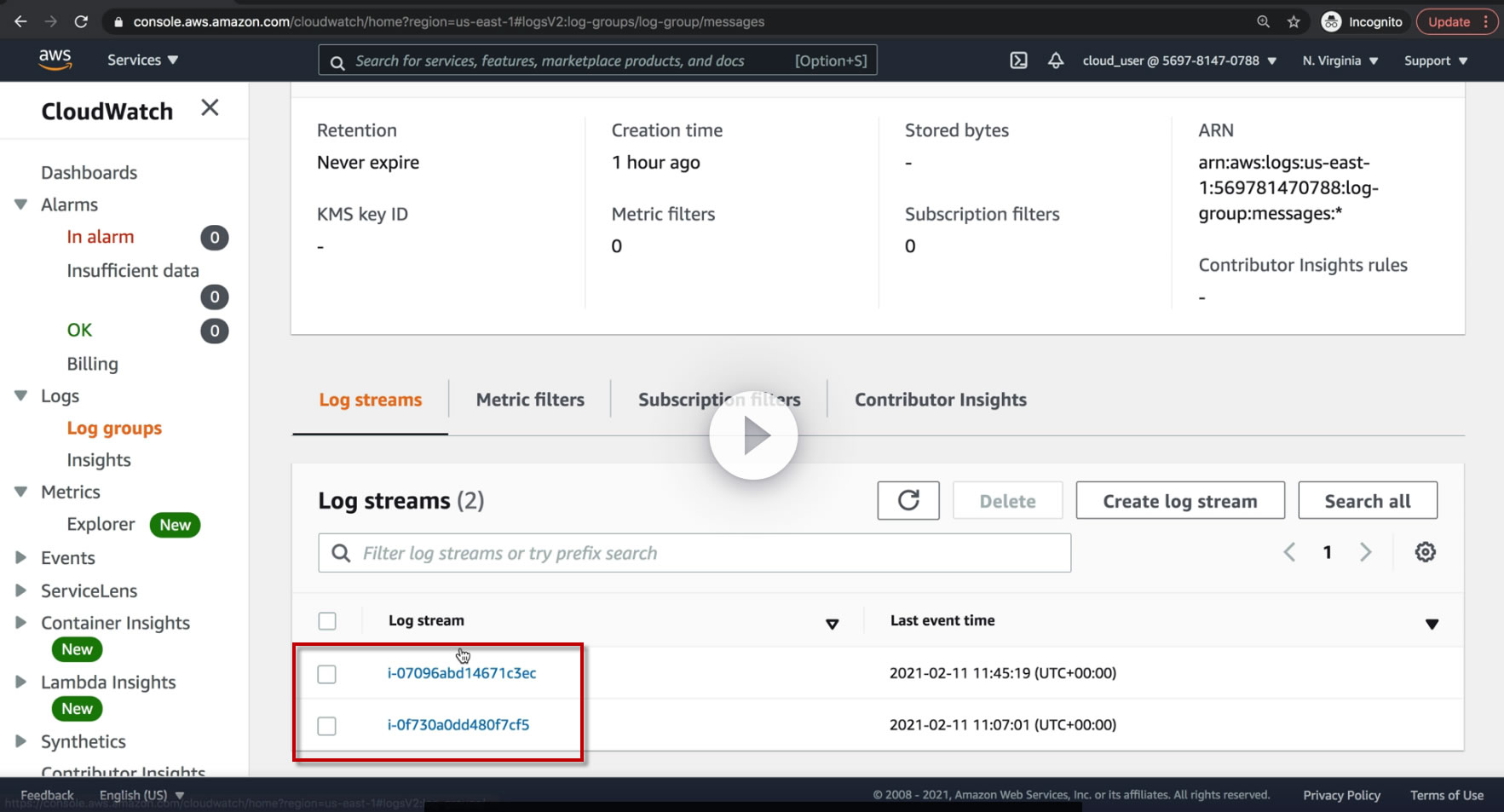Sort by Log stream column arrow
This screenshot has height=812, width=1504.
point(833,624)
